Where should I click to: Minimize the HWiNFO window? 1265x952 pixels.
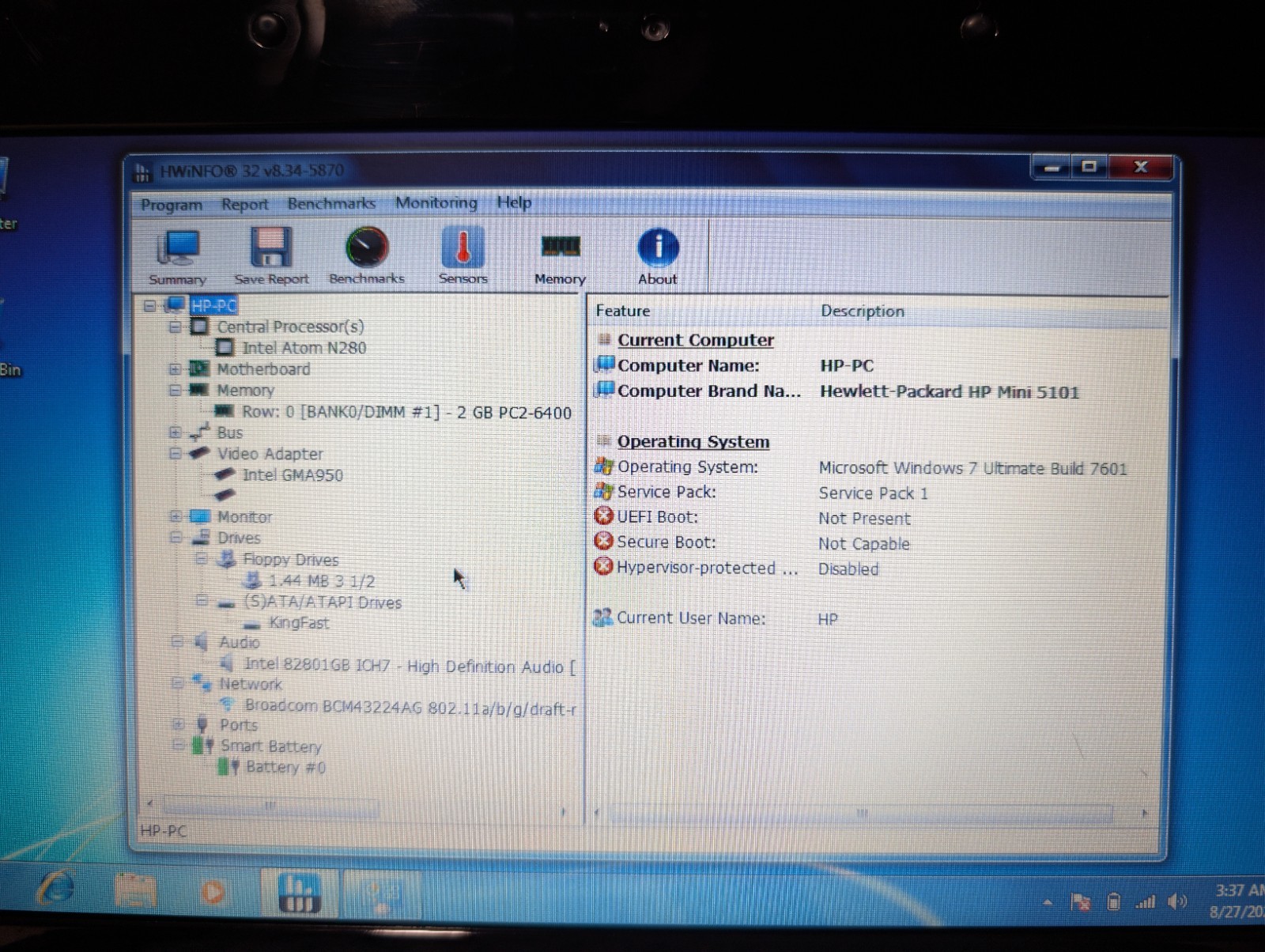[1051, 168]
